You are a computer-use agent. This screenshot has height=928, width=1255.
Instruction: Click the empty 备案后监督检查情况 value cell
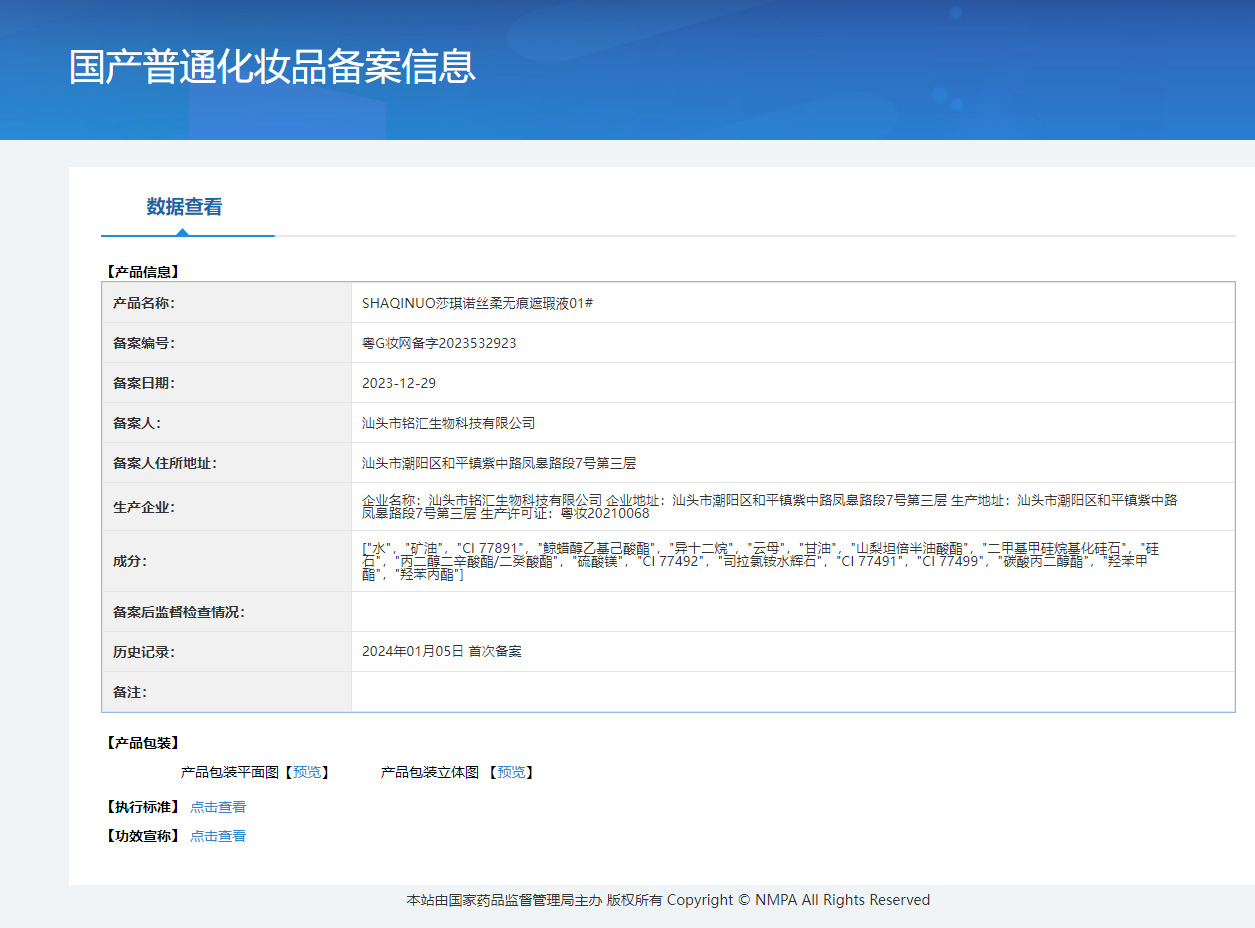pos(792,612)
